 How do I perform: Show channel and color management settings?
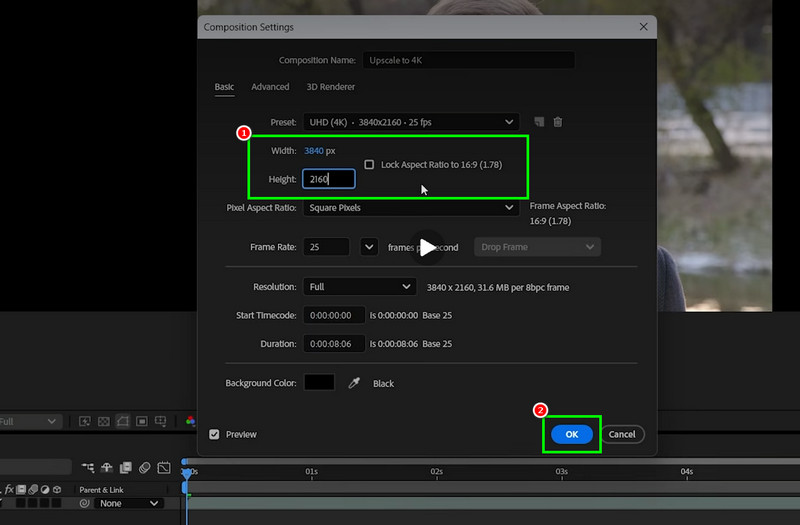pos(190,421)
